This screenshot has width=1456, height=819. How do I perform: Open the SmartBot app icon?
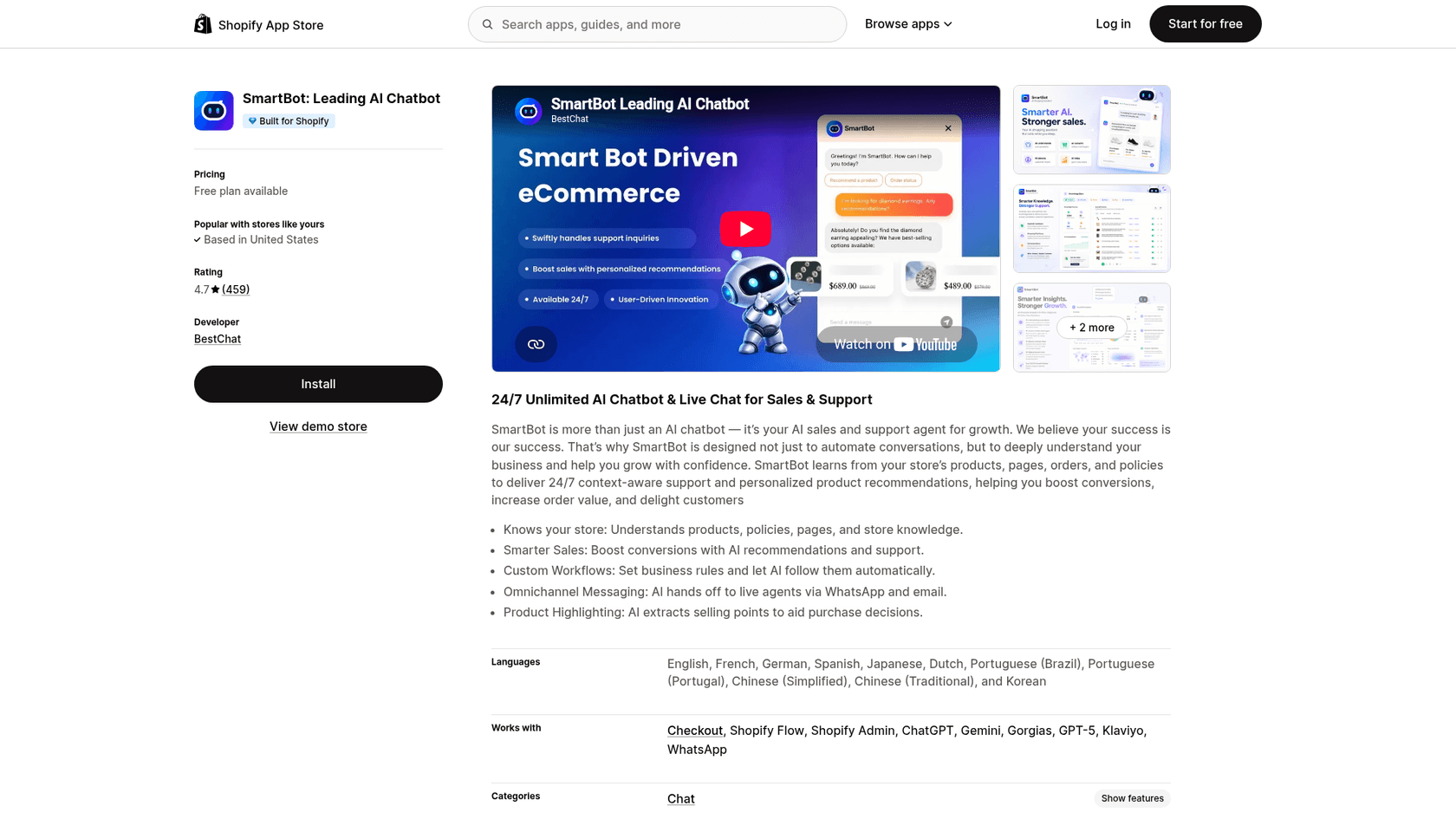(x=214, y=111)
